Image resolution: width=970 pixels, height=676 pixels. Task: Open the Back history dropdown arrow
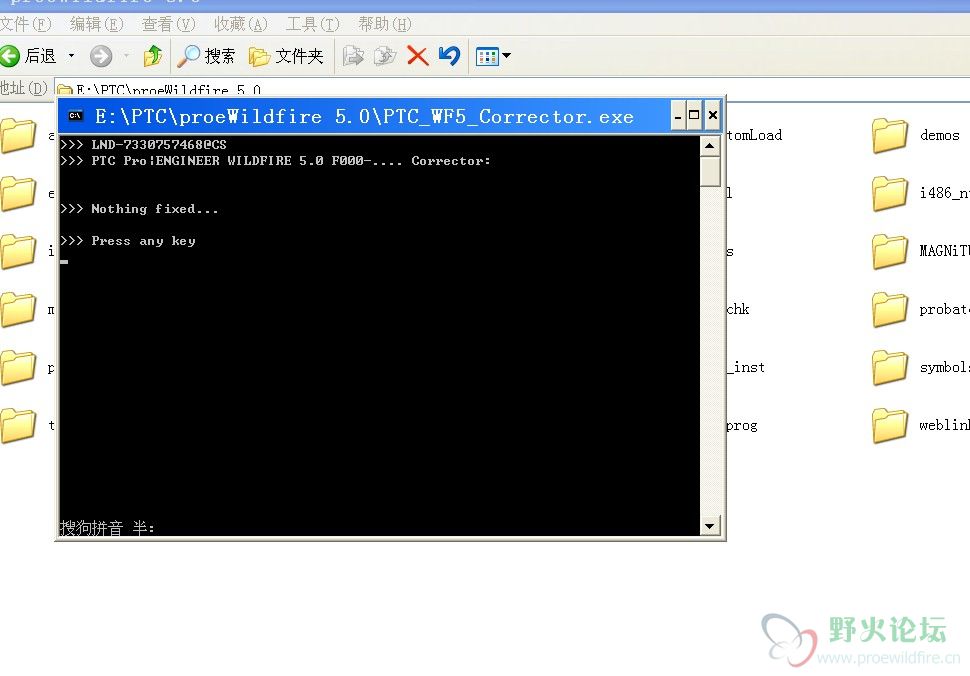click(71, 56)
